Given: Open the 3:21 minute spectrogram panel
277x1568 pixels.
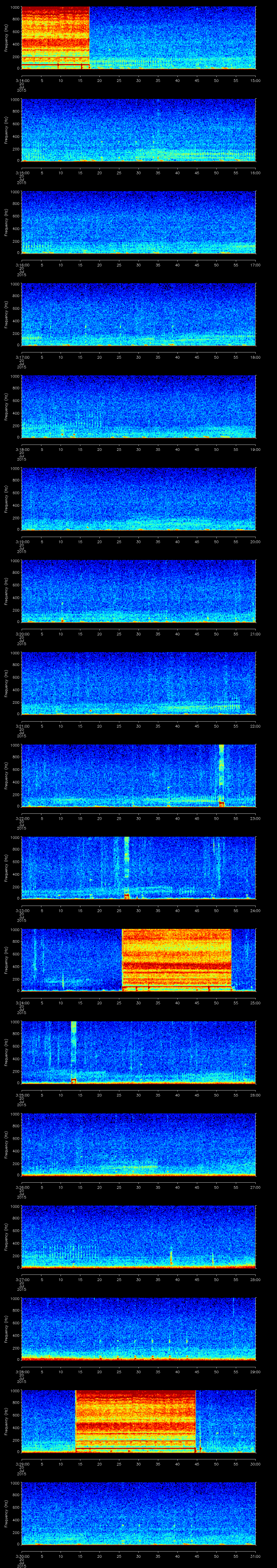Looking at the screenshot, I should pyautogui.click(x=139, y=683).
